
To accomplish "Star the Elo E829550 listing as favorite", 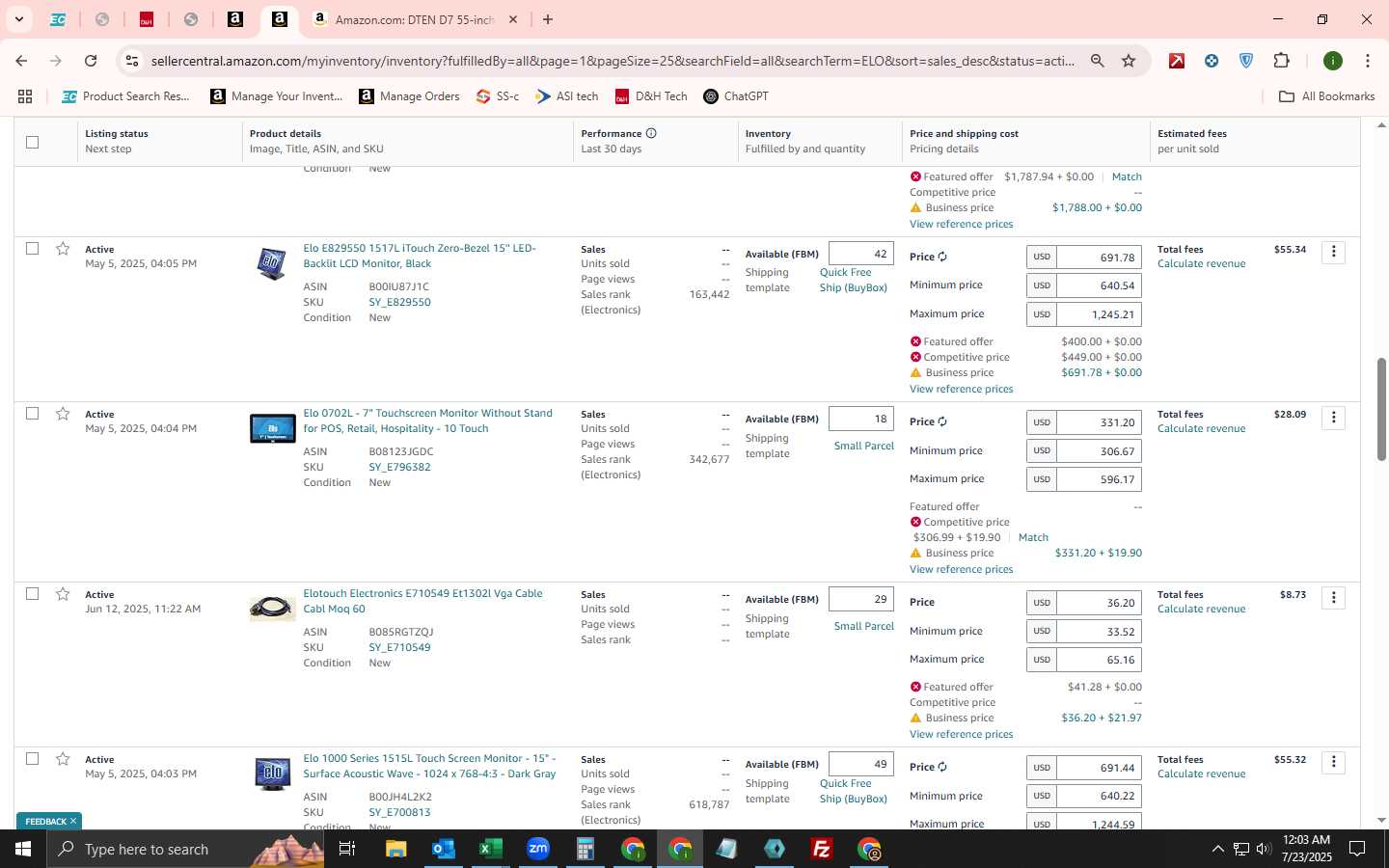I will (63, 249).
